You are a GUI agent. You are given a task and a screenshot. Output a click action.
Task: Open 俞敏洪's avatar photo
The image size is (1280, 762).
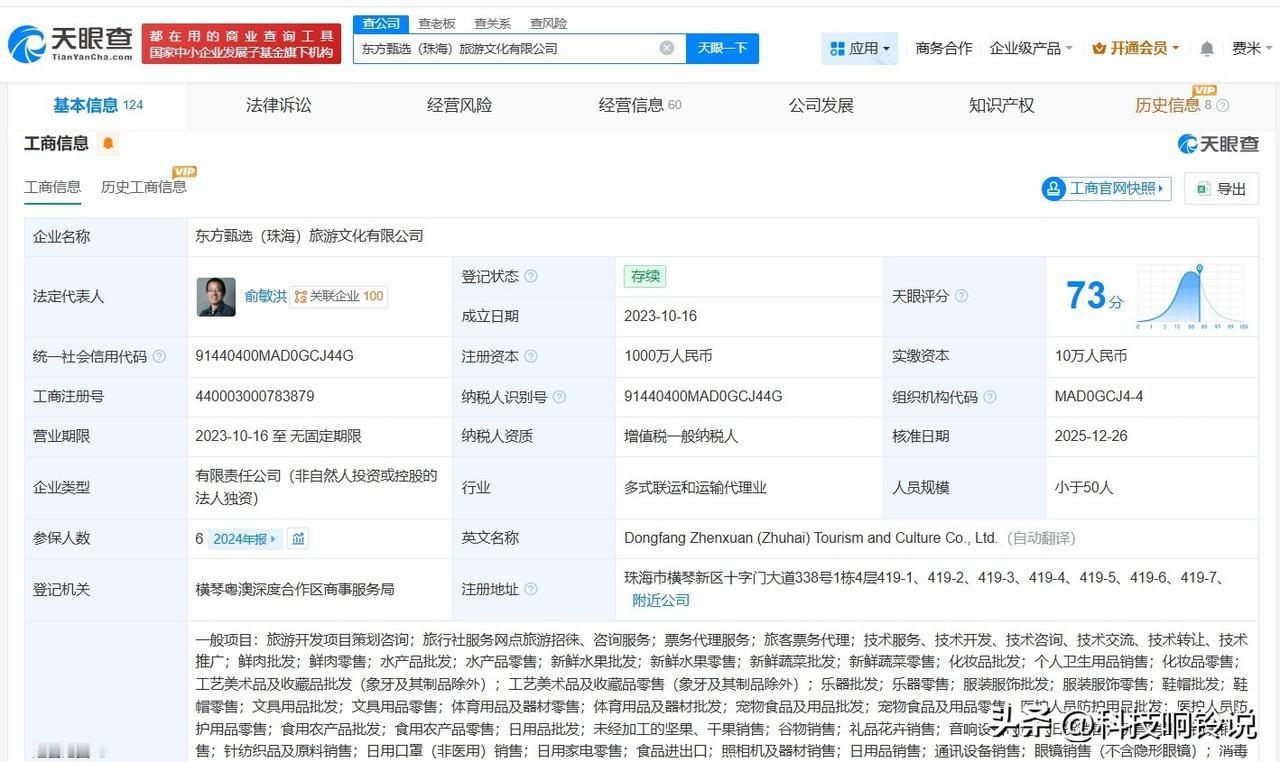216,297
